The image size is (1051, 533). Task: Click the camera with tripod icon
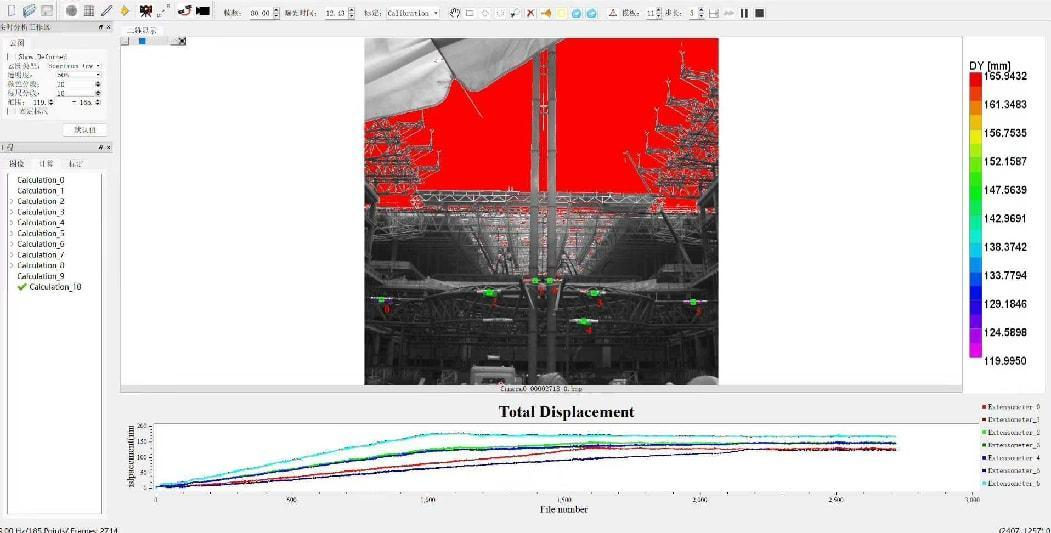[x=145, y=11]
